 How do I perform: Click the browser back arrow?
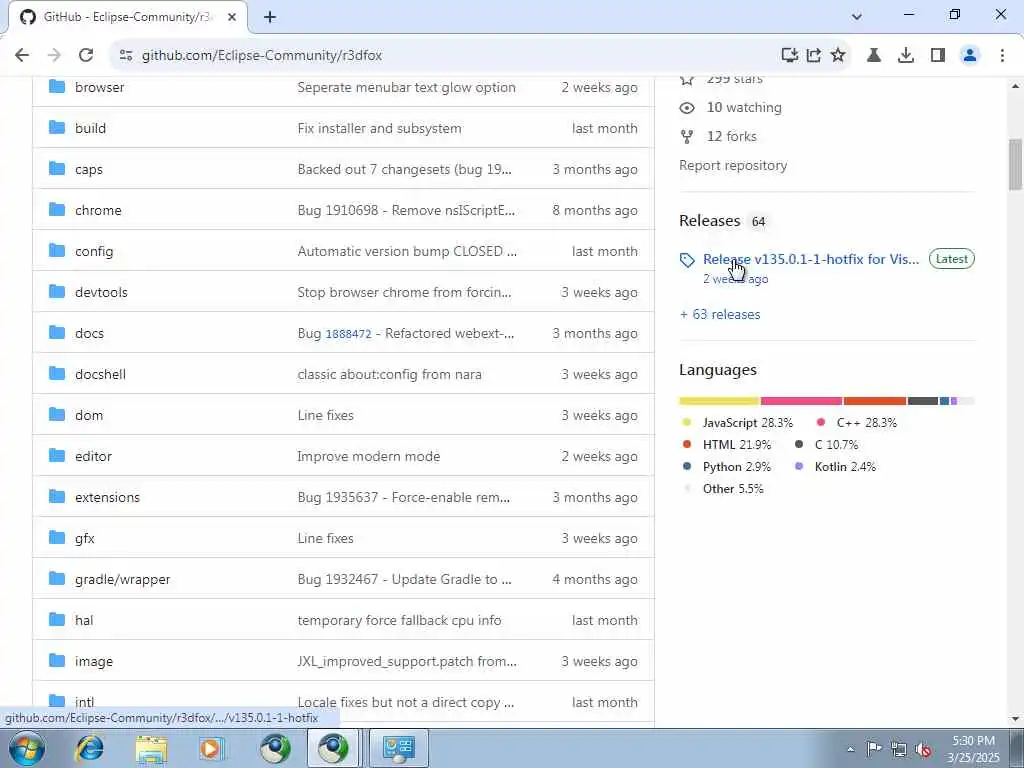coord(22,56)
